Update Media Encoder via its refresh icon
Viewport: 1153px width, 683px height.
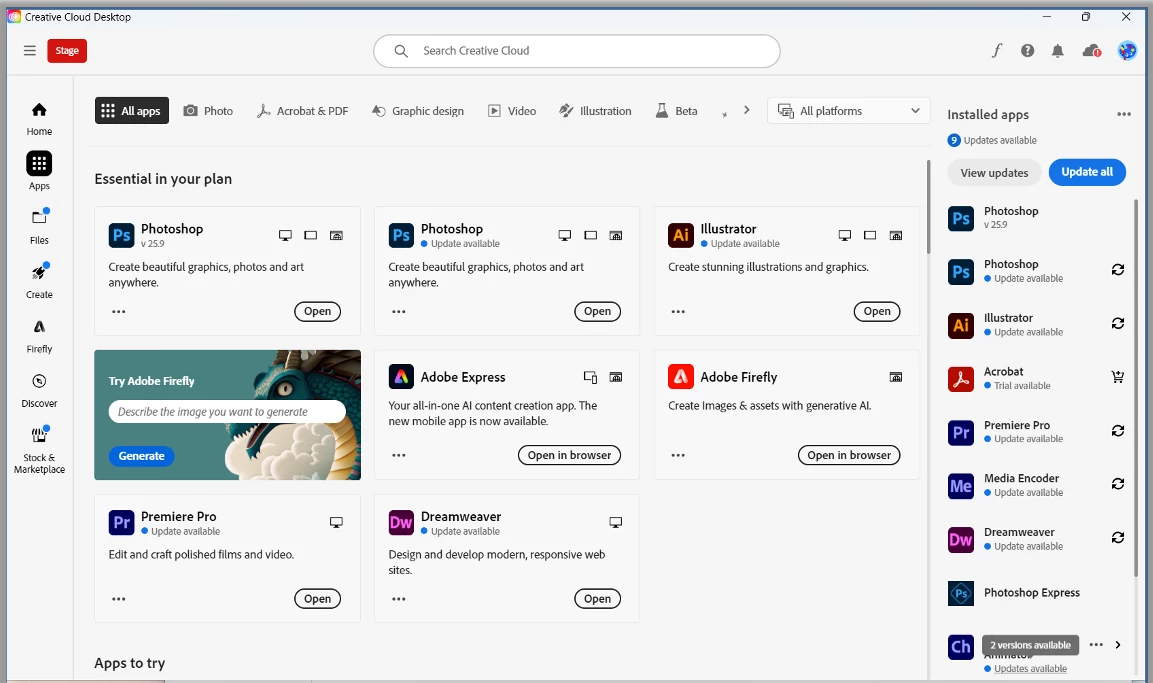pos(1118,484)
